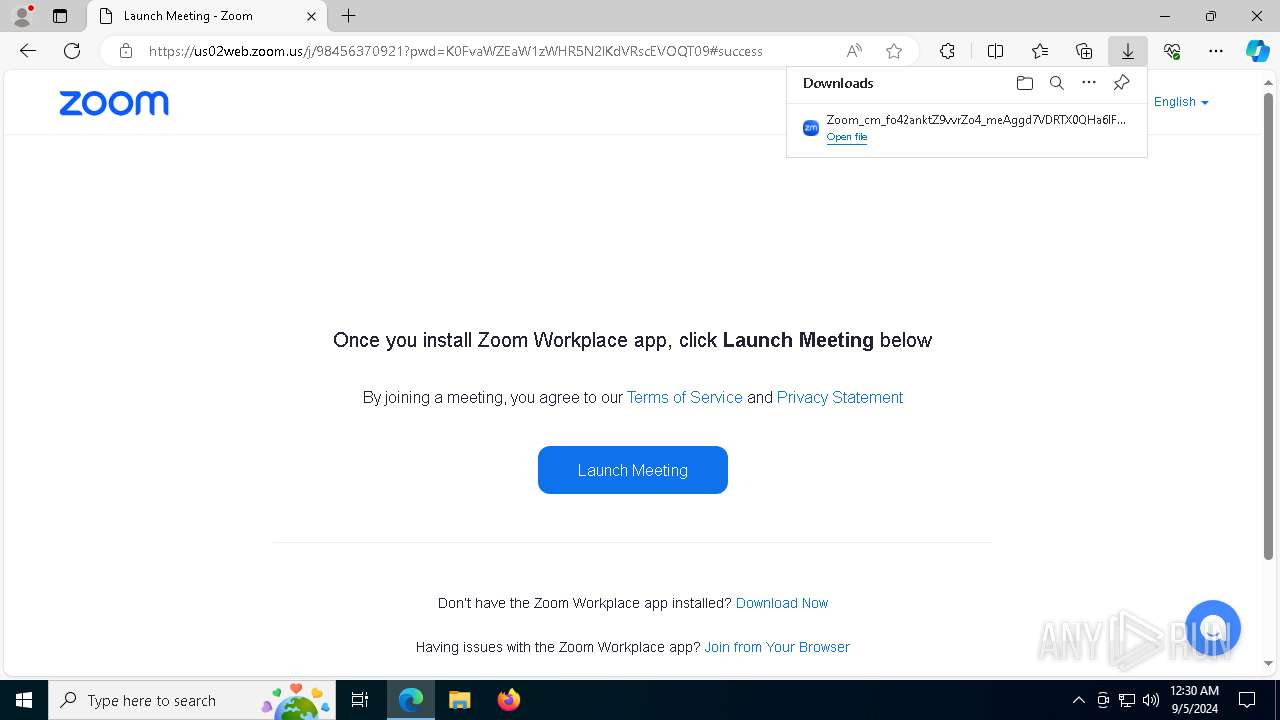Select the downloaded Zoom installer filename
This screenshot has width=1280, height=720.
click(x=976, y=120)
